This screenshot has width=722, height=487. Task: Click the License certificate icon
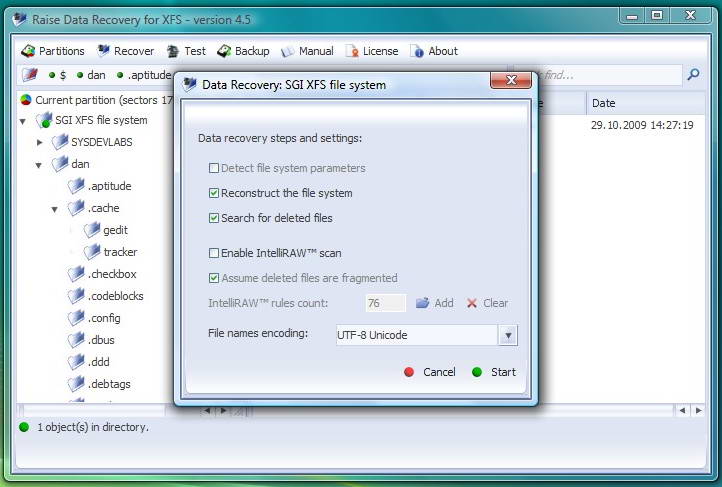click(352, 51)
